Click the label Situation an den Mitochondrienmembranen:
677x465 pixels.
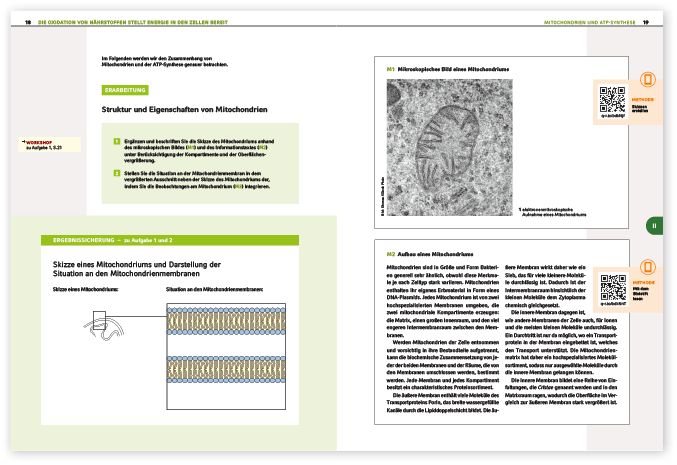pyautogui.click(x=215, y=289)
